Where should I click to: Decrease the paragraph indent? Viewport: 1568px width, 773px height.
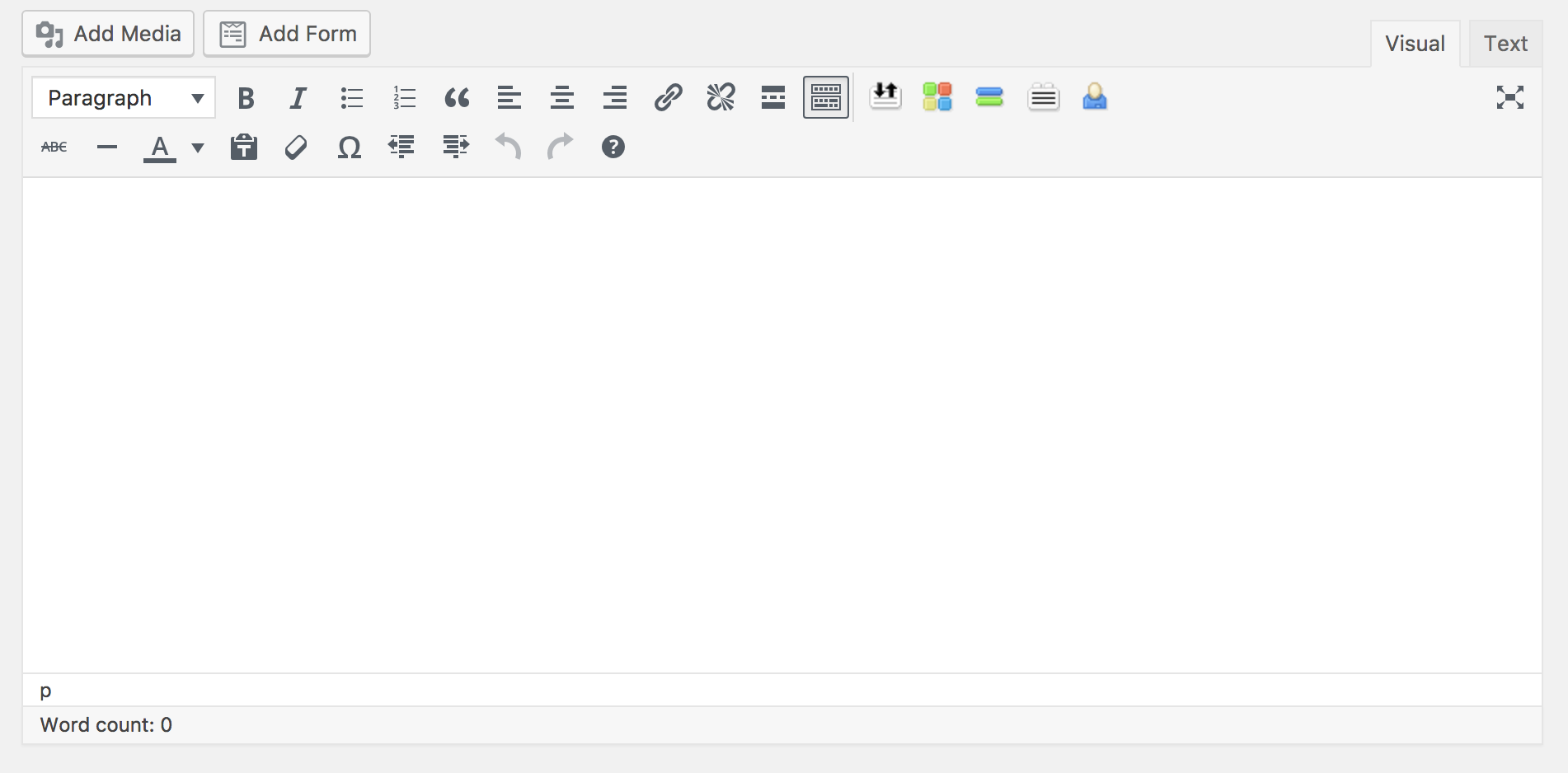pos(401,148)
